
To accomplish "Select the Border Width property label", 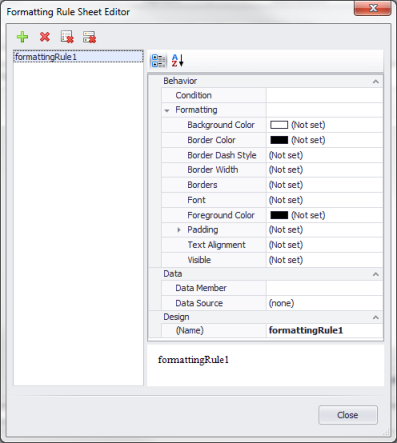I will tap(213, 170).
